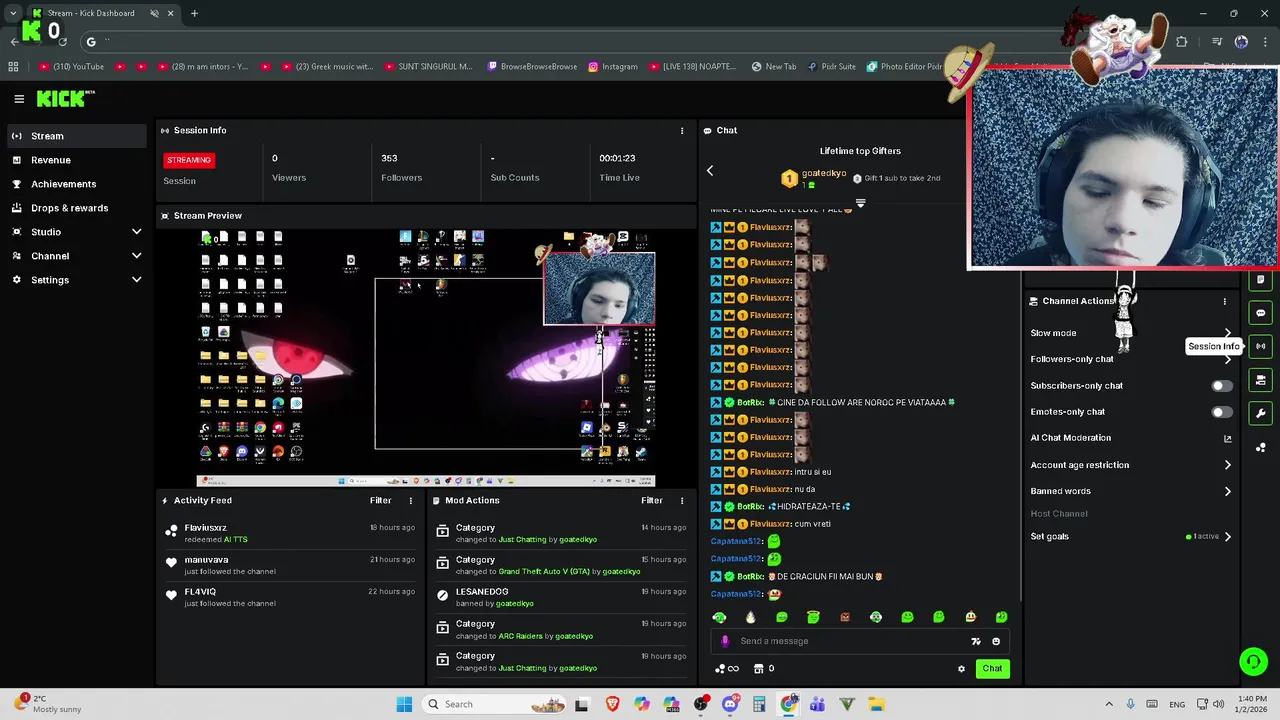Image resolution: width=1280 pixels, height=720 pixels.
Task: Click the stream preview side rail icon
Action: click(x=1261, y=380)
